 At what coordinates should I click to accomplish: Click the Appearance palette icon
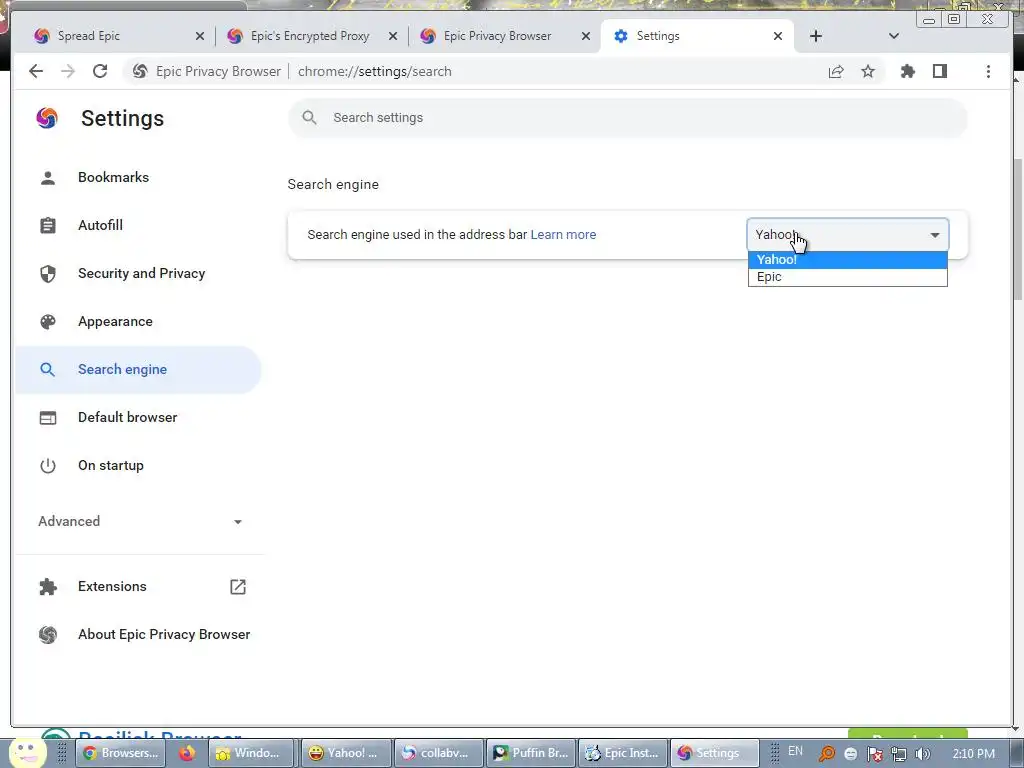[x=48, y=321]
